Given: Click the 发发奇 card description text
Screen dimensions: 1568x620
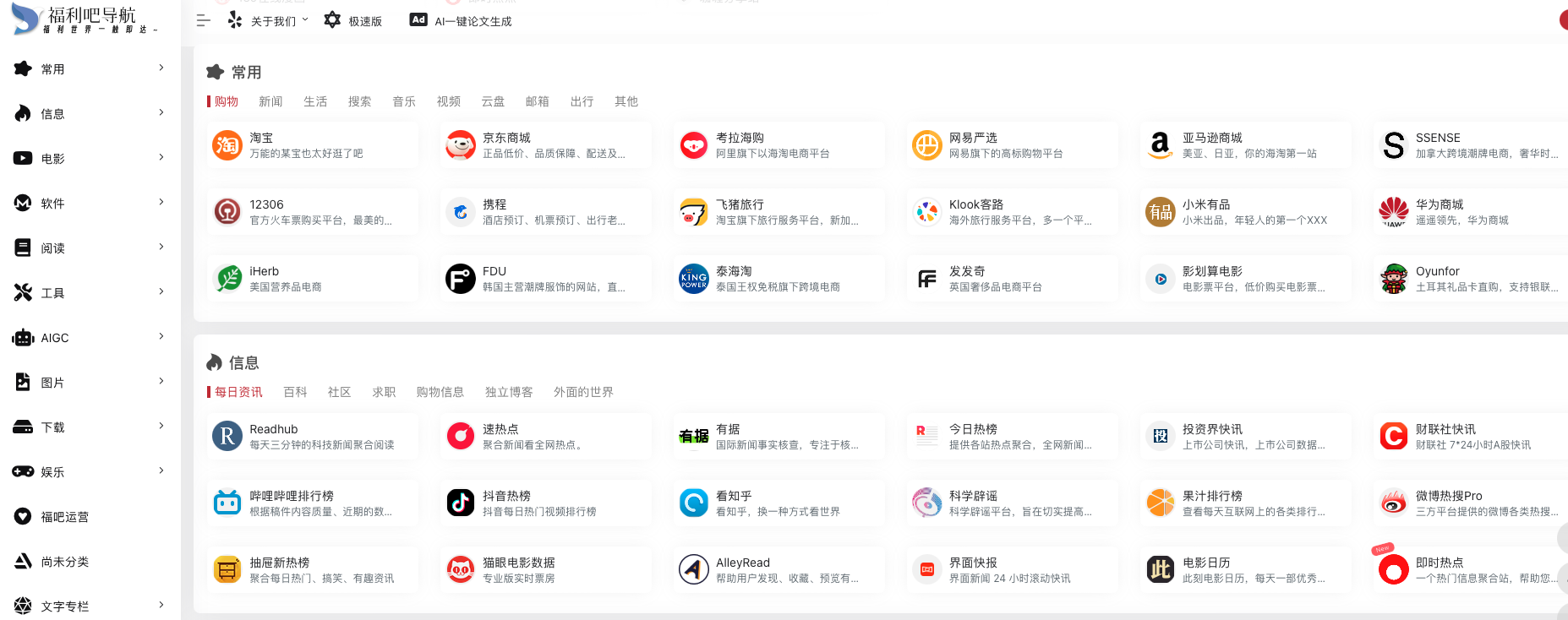Looking at the screenshot, I should pos(996,287).
